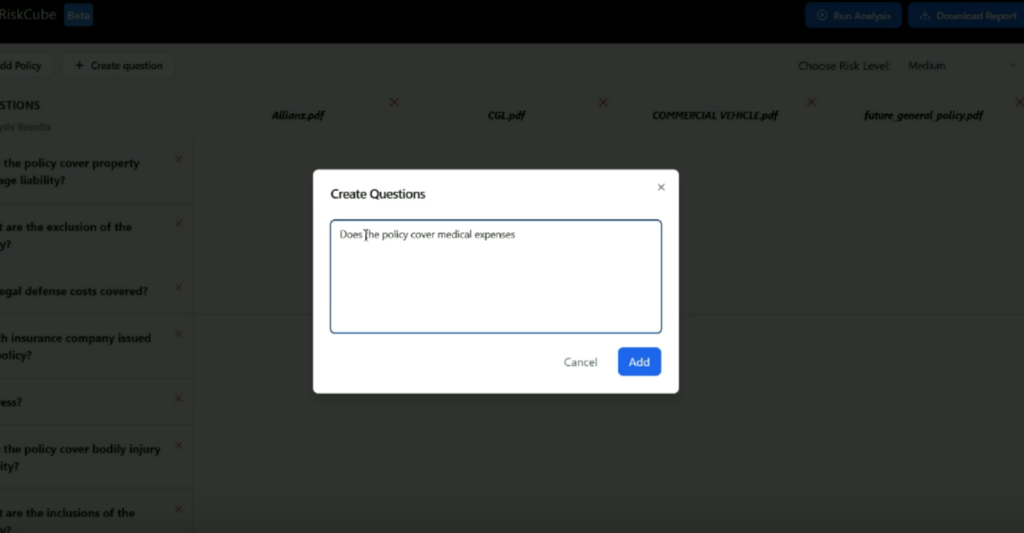Delete the insurance company issued question

point(179,334)
